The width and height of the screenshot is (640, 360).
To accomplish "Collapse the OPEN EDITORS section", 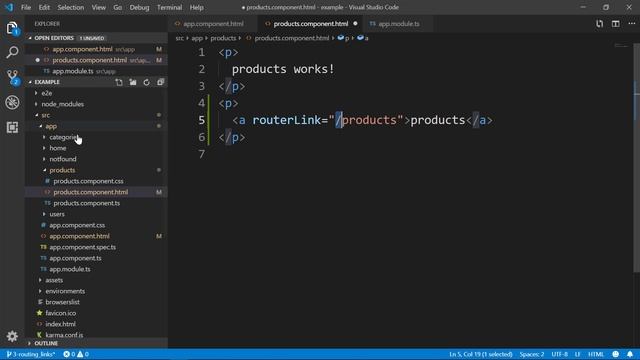I will click(54, 38).
